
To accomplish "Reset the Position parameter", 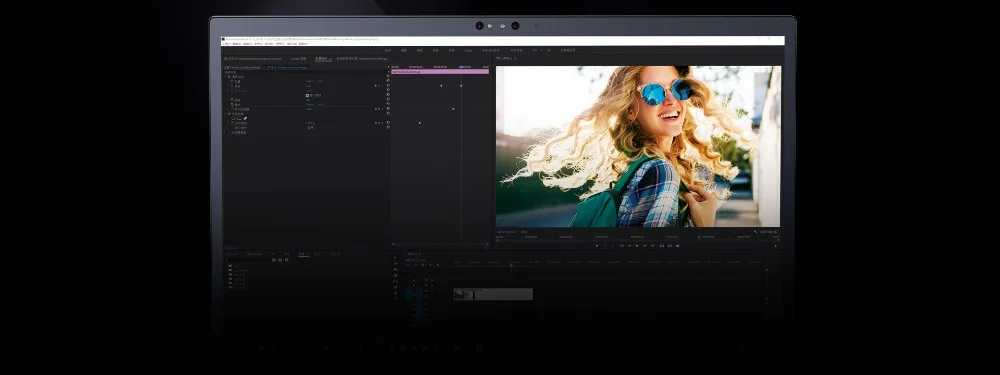I will [388, 81].
